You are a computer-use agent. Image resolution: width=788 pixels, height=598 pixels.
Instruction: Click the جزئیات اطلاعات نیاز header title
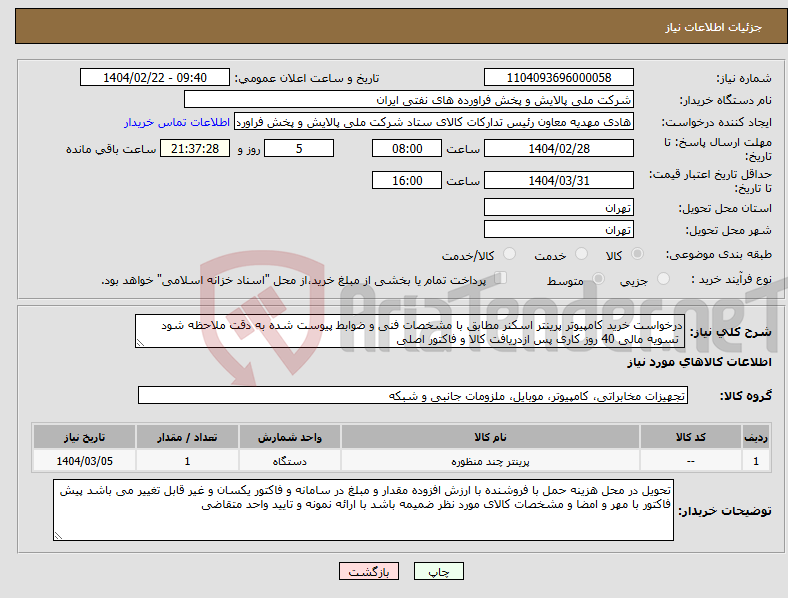point(714,27)
